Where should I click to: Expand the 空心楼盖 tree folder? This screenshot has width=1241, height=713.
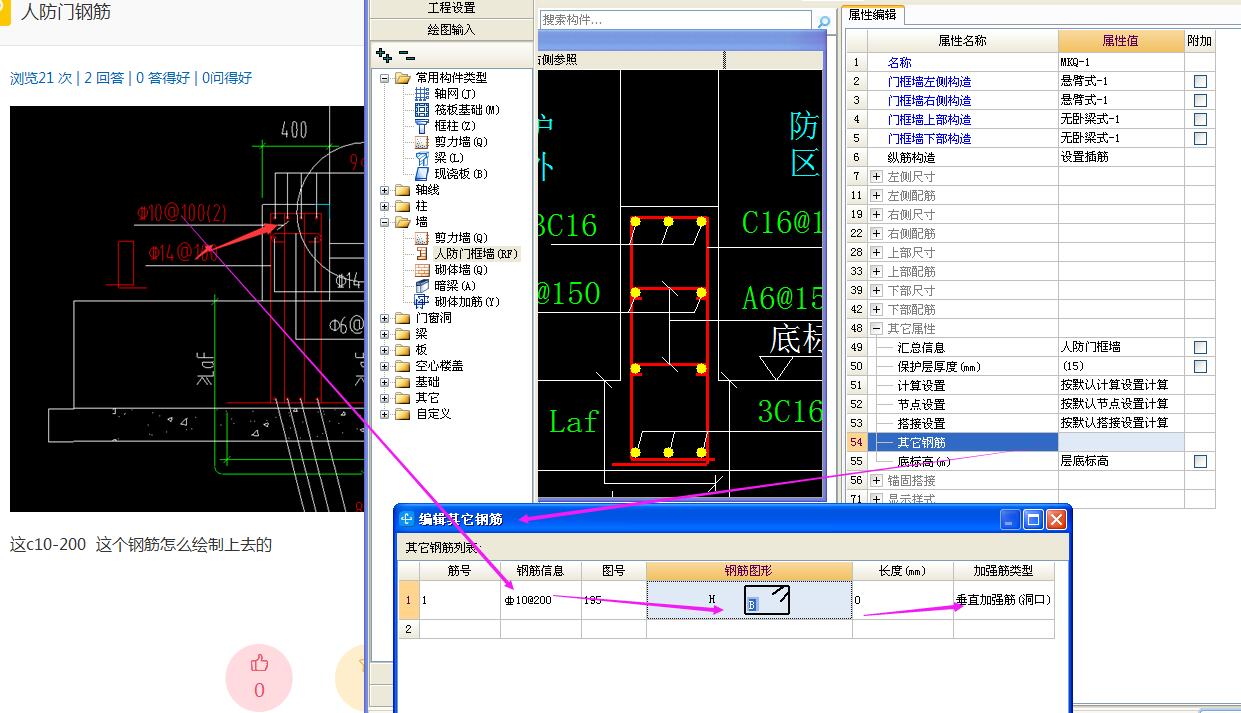[x=385, y=366]
